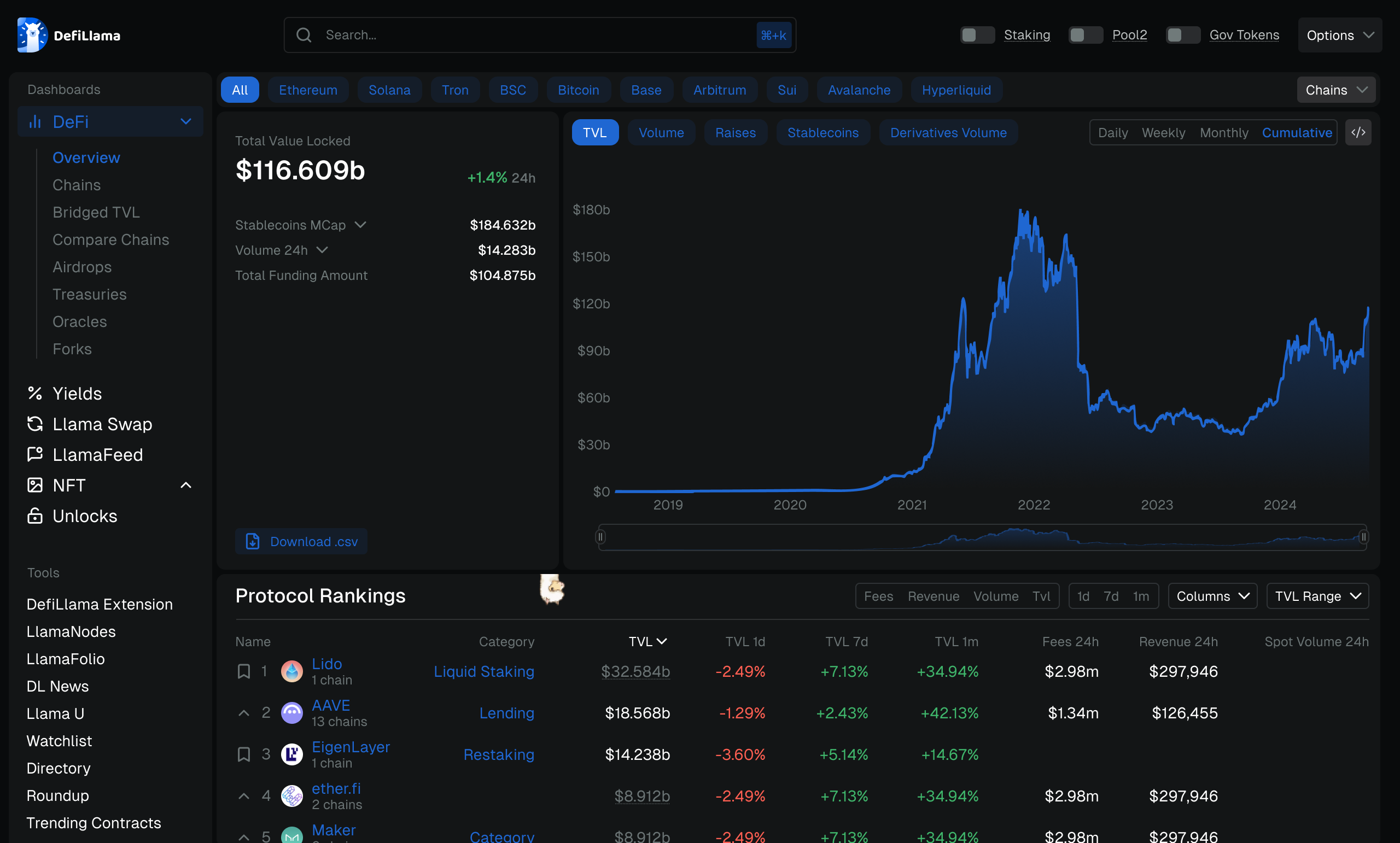Expand Stablecoins MCap details

360,225
